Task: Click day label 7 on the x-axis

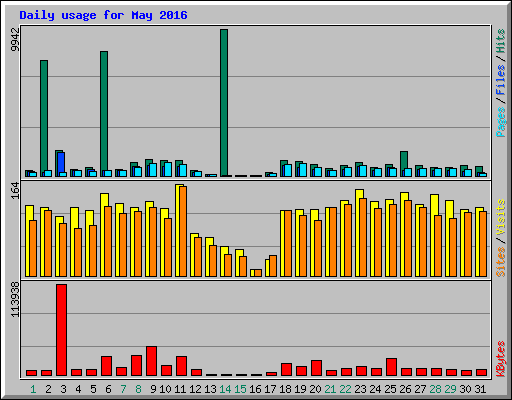Action: [x=123, y=389]
